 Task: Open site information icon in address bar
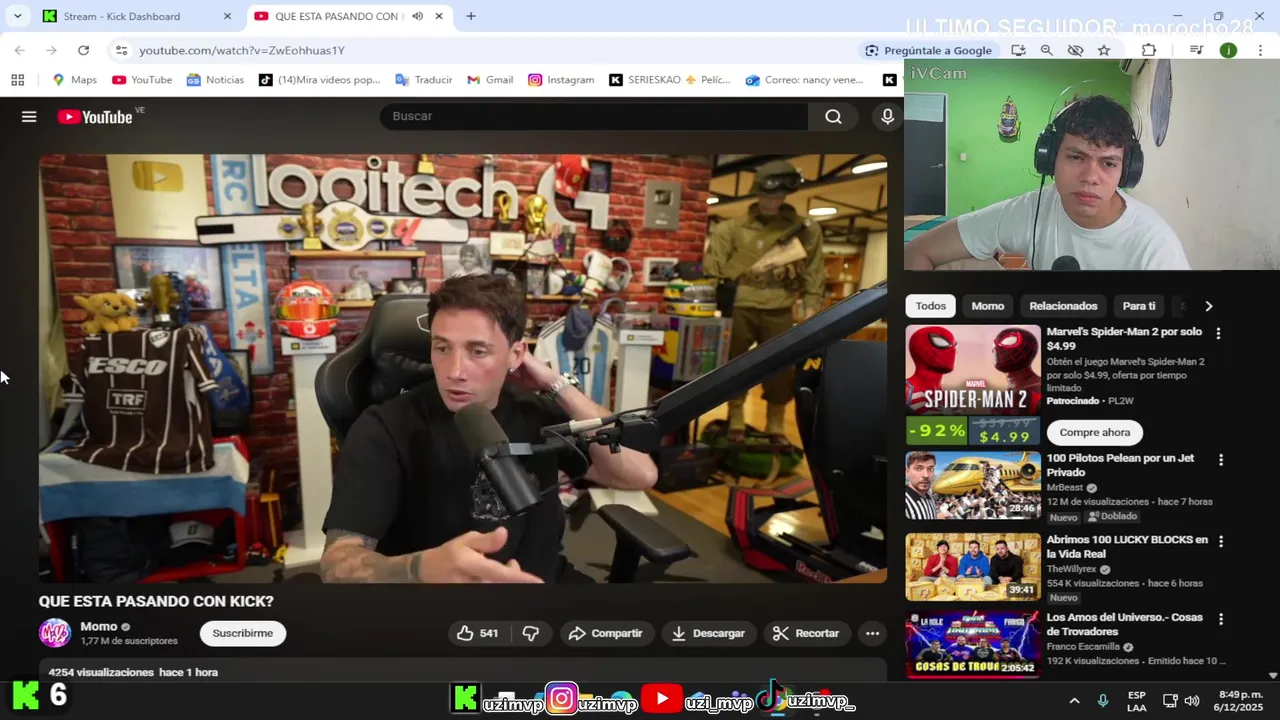pyautogui.click(x=121, y=50)
